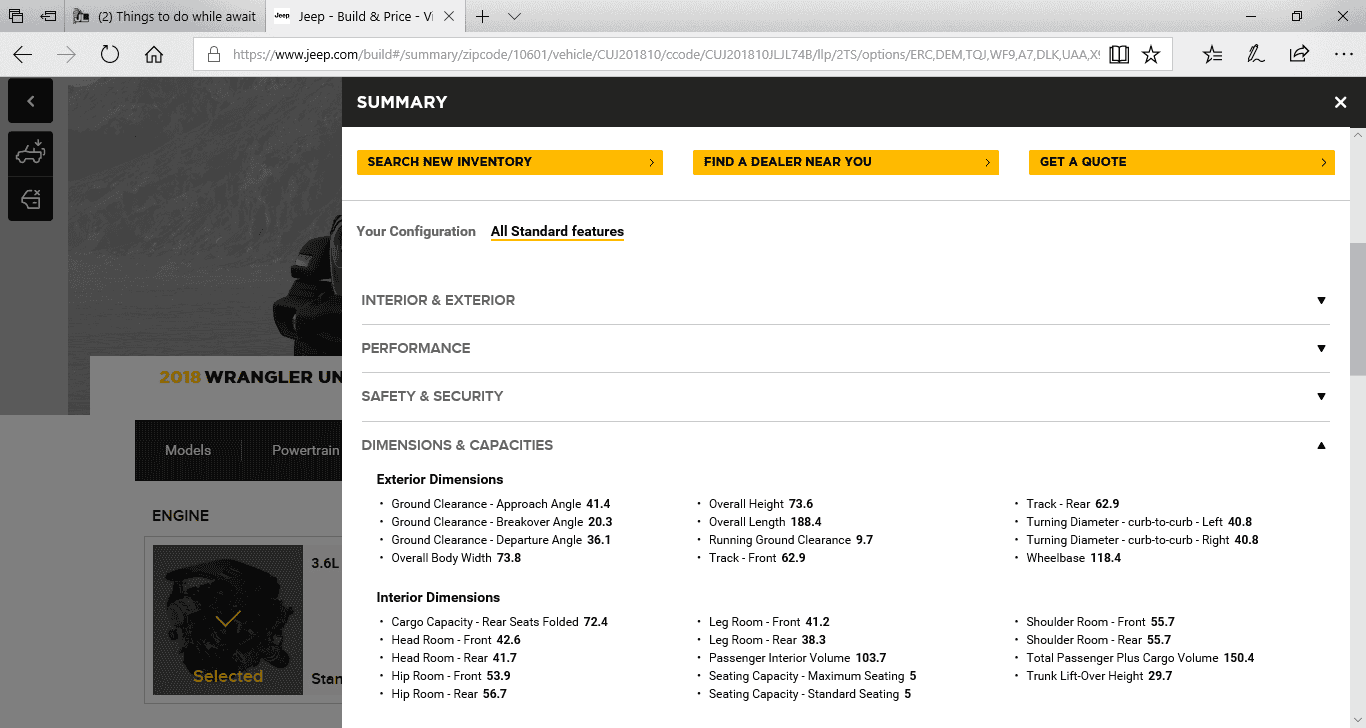
Task: Expand the Performance section
Action: [x=846, y=348]
